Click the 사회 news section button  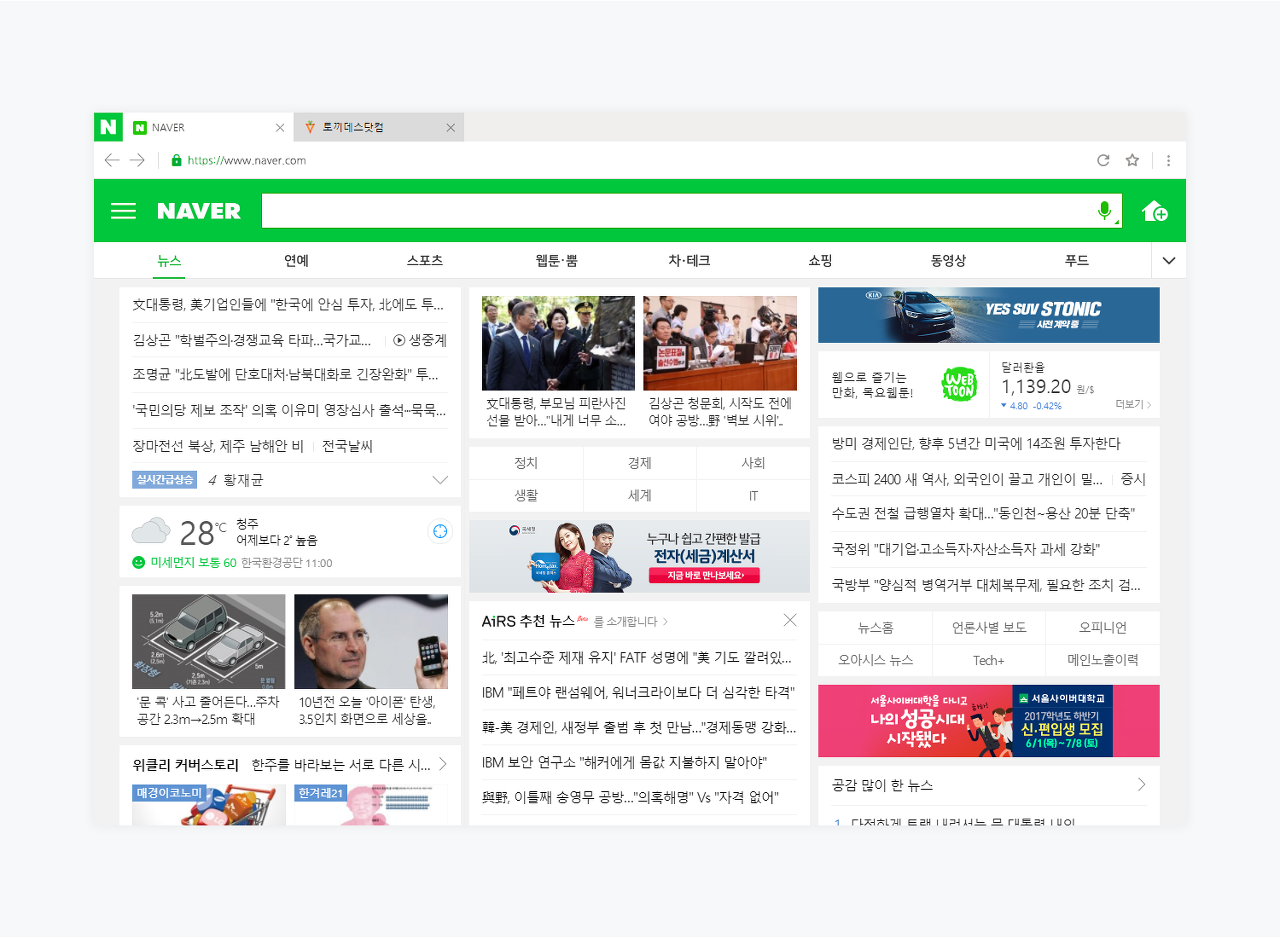(753, 463)
